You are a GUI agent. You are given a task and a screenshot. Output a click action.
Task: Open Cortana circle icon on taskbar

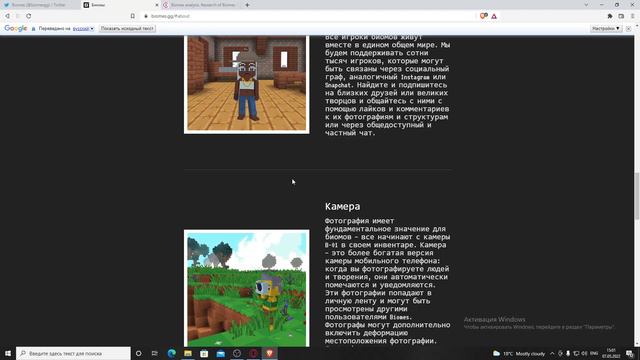click(x=138, y=353)
